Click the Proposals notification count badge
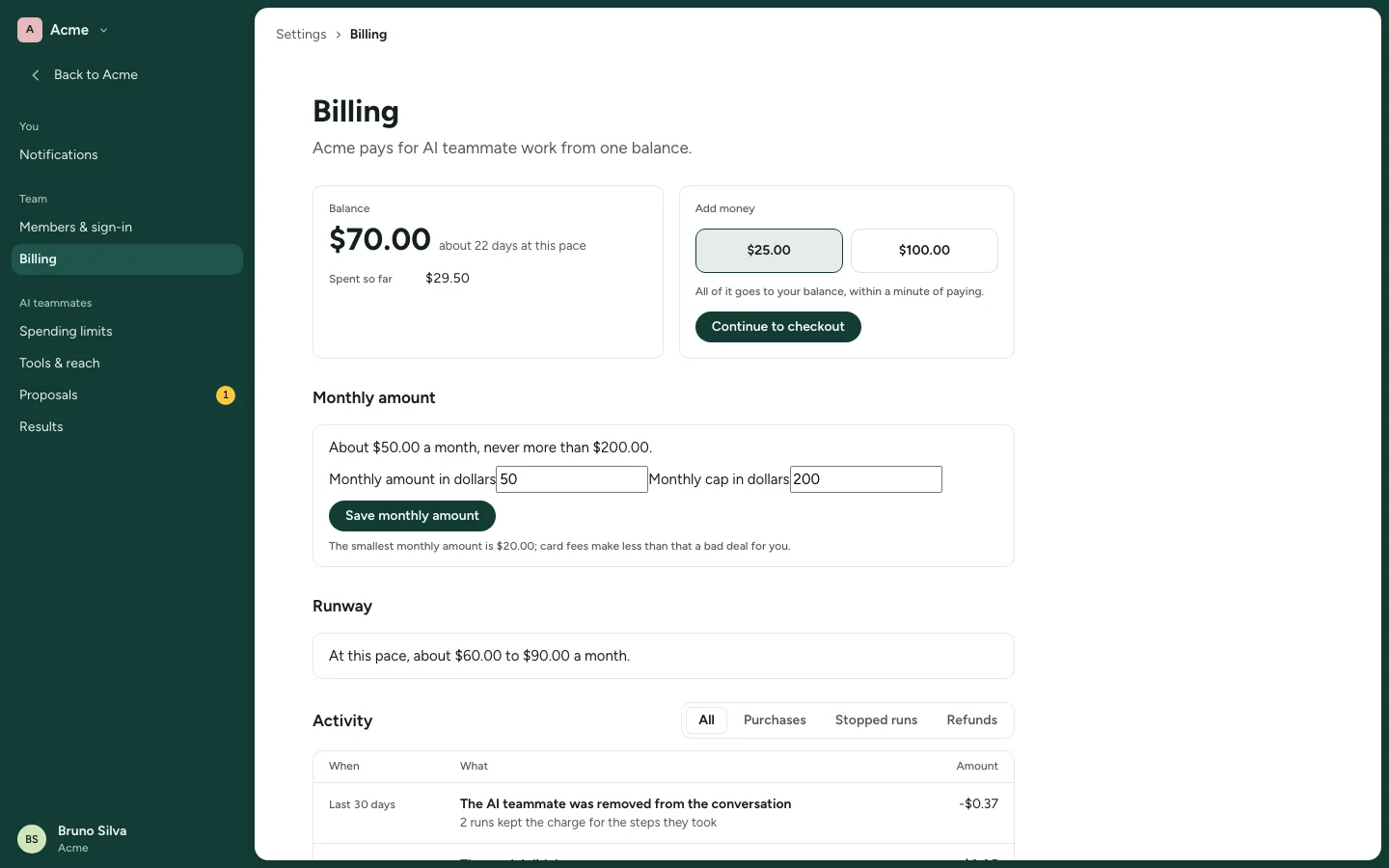Viewport: 1389px width, 868px height. tap(226, 395)
